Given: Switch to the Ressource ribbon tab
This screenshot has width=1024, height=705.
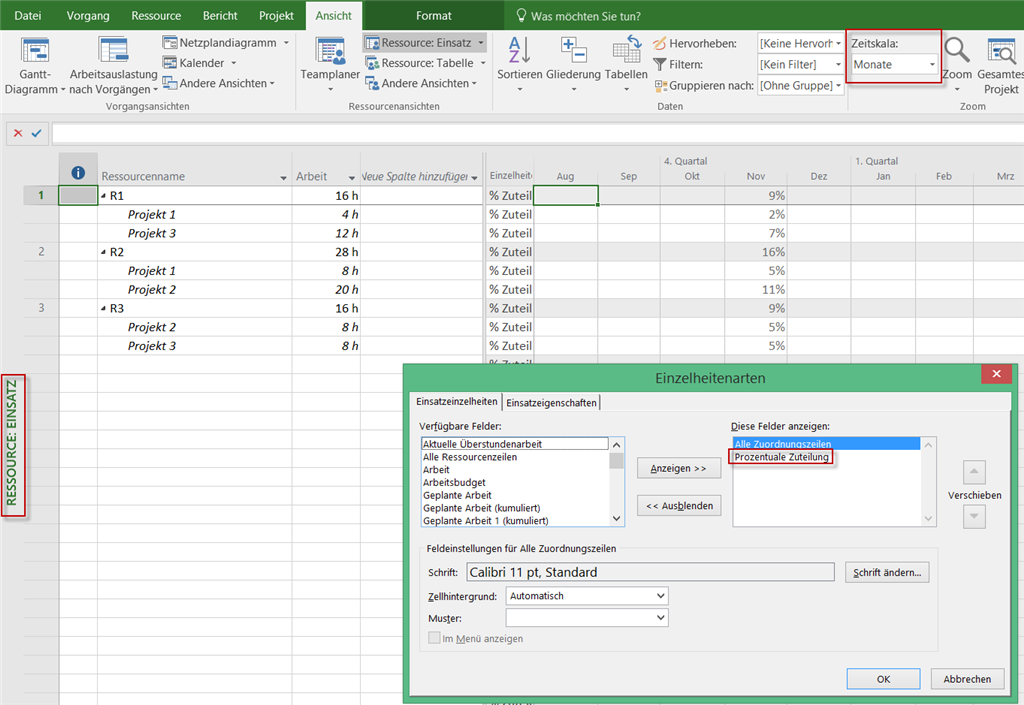Looking at the screenshot, I should 156,16.
